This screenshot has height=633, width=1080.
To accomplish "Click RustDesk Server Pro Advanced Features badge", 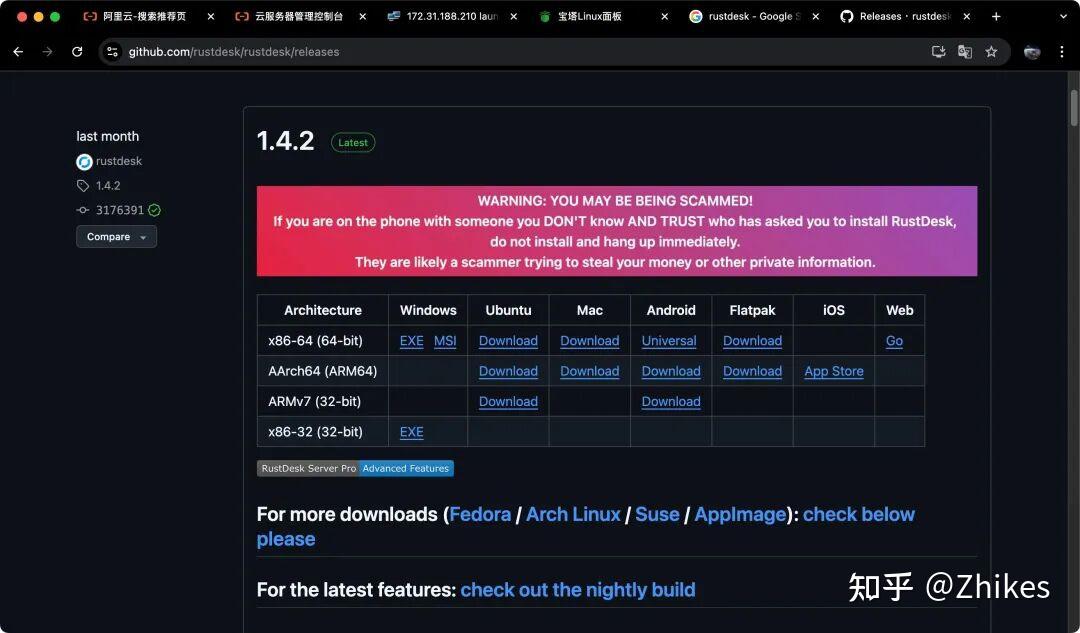I will 355,468.
